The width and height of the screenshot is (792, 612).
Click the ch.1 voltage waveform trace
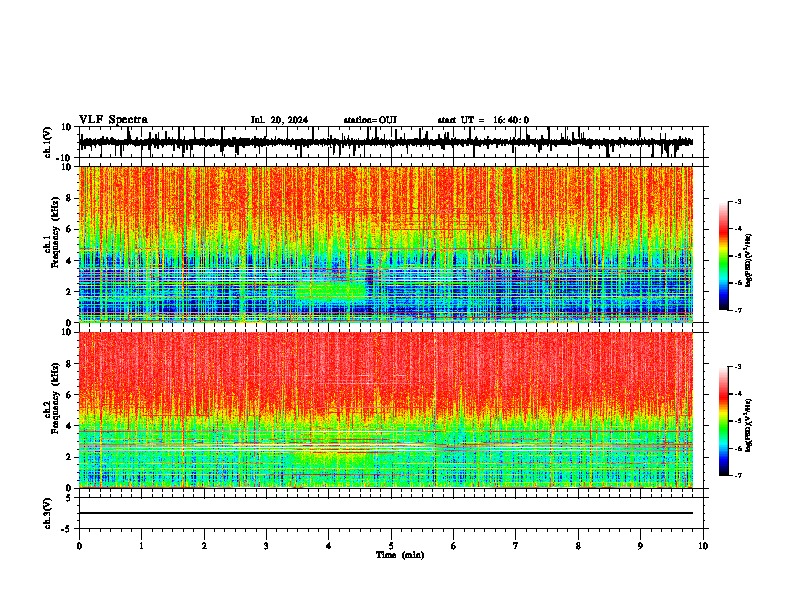tap(386, 142)
